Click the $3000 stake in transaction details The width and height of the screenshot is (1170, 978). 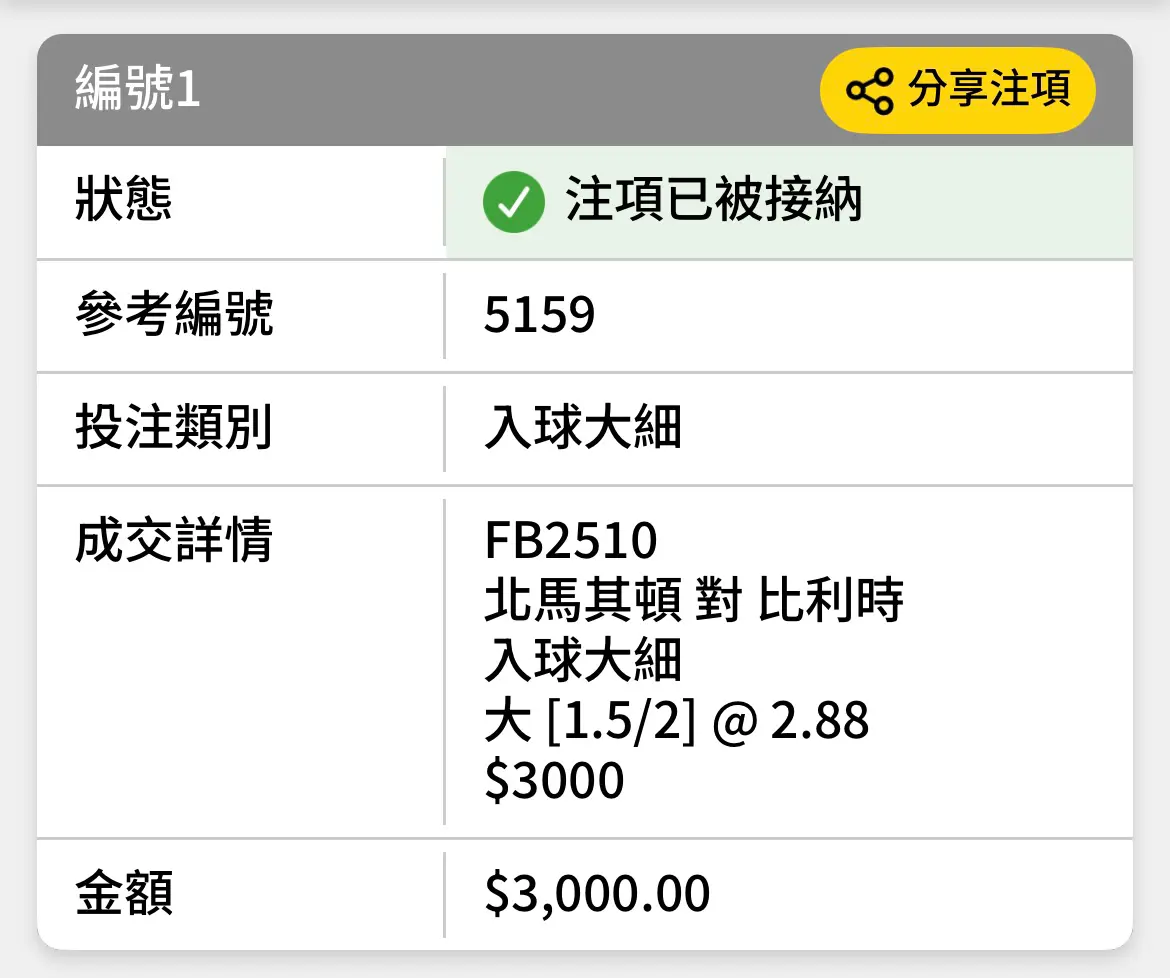(x=554, y=781)
